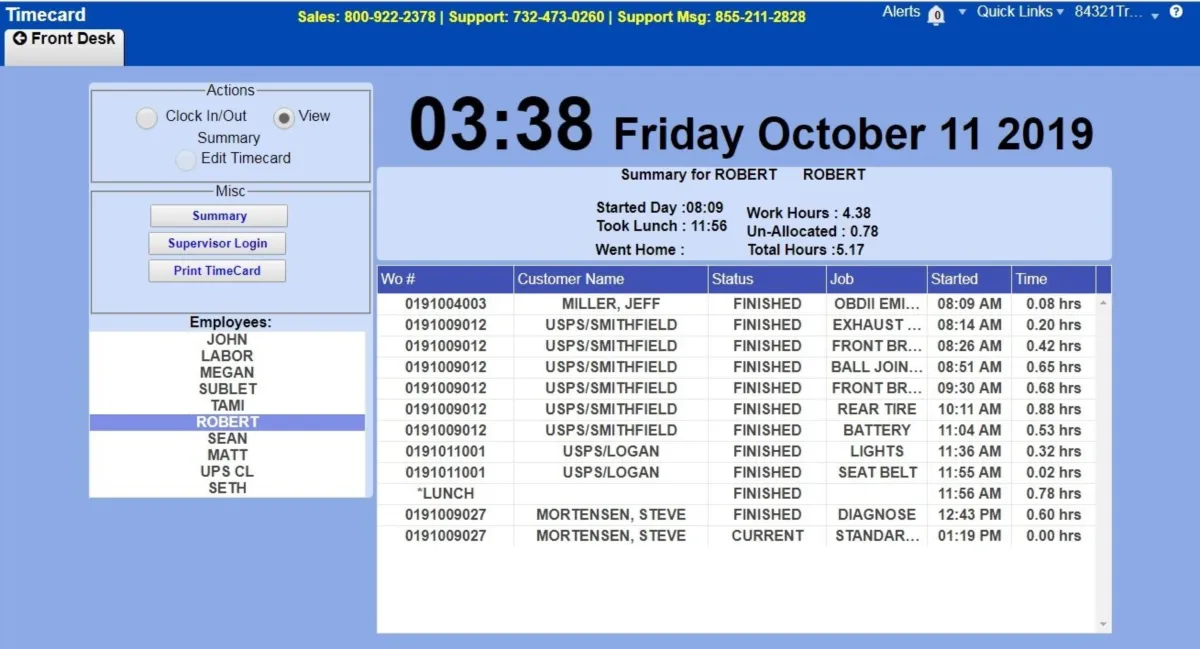Select employee JOHN in list
The image size is (1200, 649).
tap(227, 340)
